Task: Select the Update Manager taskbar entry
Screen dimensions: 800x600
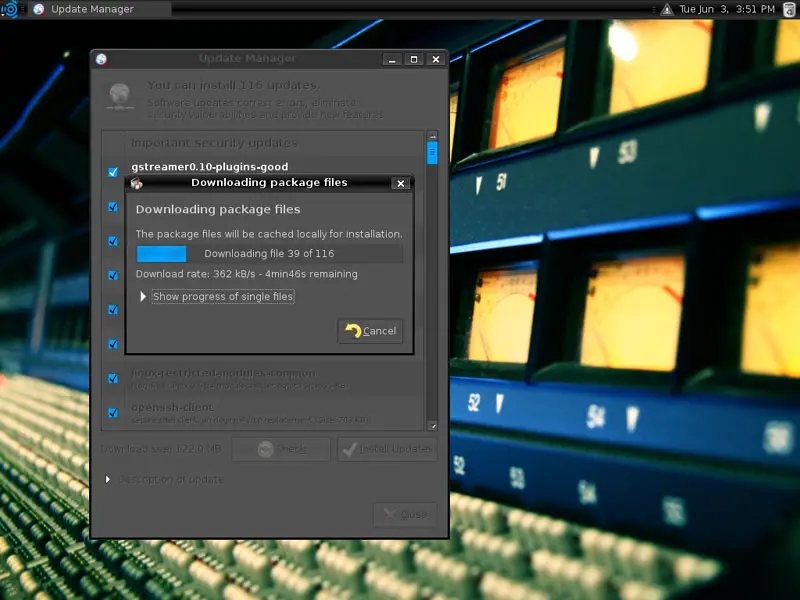Action: click(100, 9)
